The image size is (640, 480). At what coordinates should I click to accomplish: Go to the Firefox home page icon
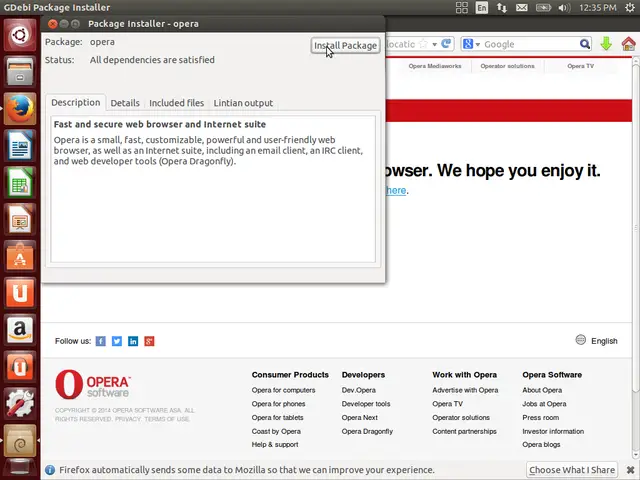[629, 44]
